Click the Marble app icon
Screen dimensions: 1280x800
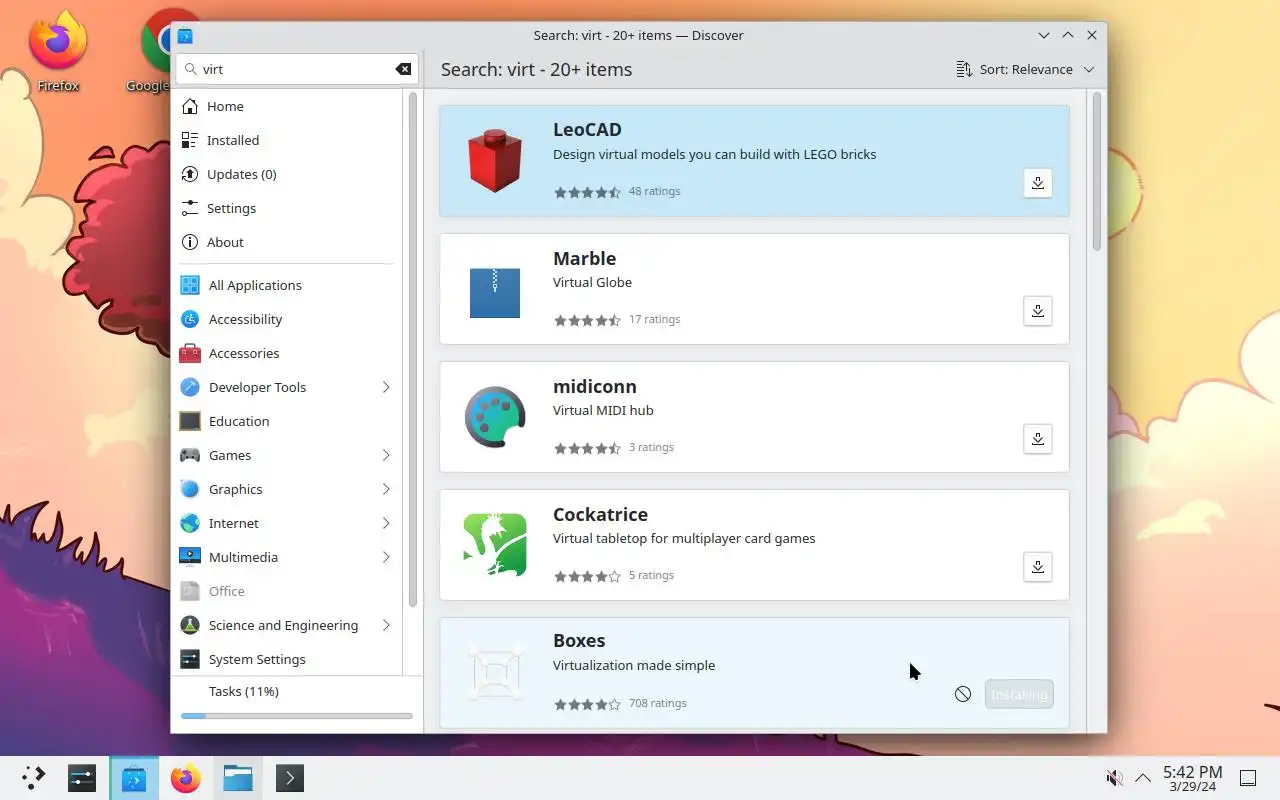[x=495, y=293]
